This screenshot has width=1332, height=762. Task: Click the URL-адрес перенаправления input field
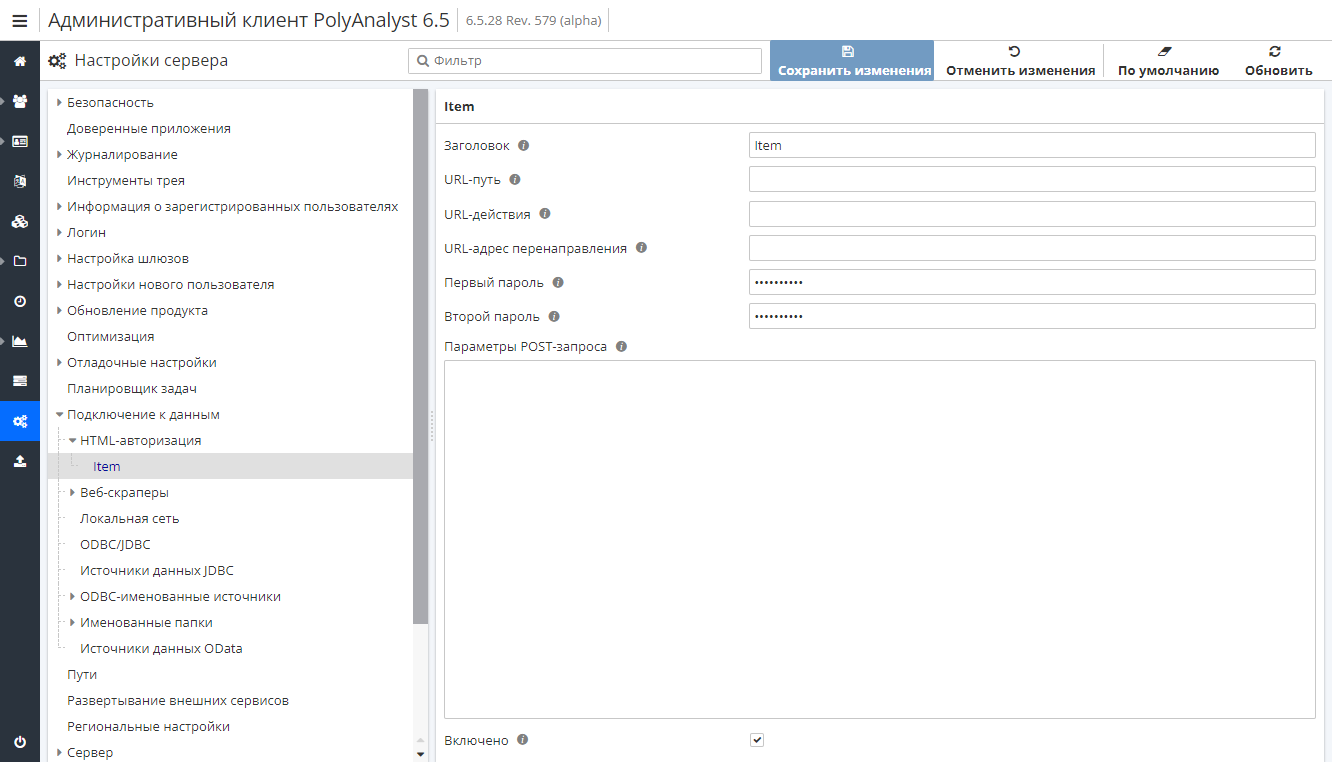(x=1032, y=248)
